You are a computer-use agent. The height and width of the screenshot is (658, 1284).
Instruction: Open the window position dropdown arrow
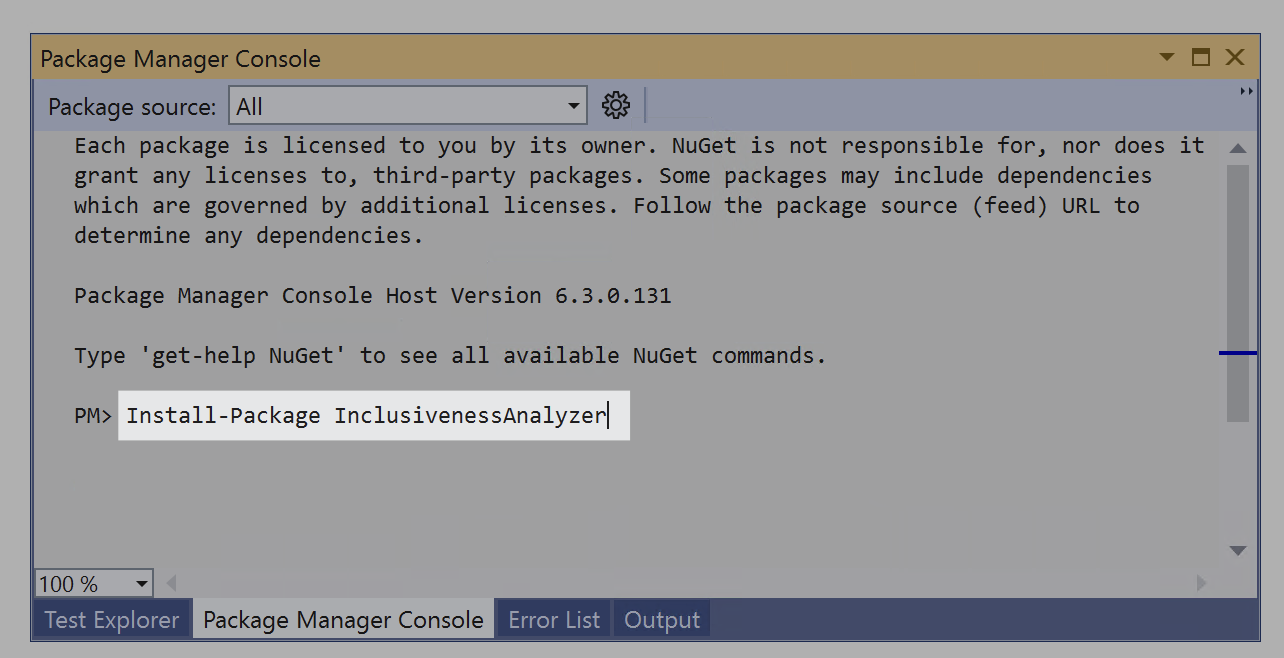tap(1167, 58)
